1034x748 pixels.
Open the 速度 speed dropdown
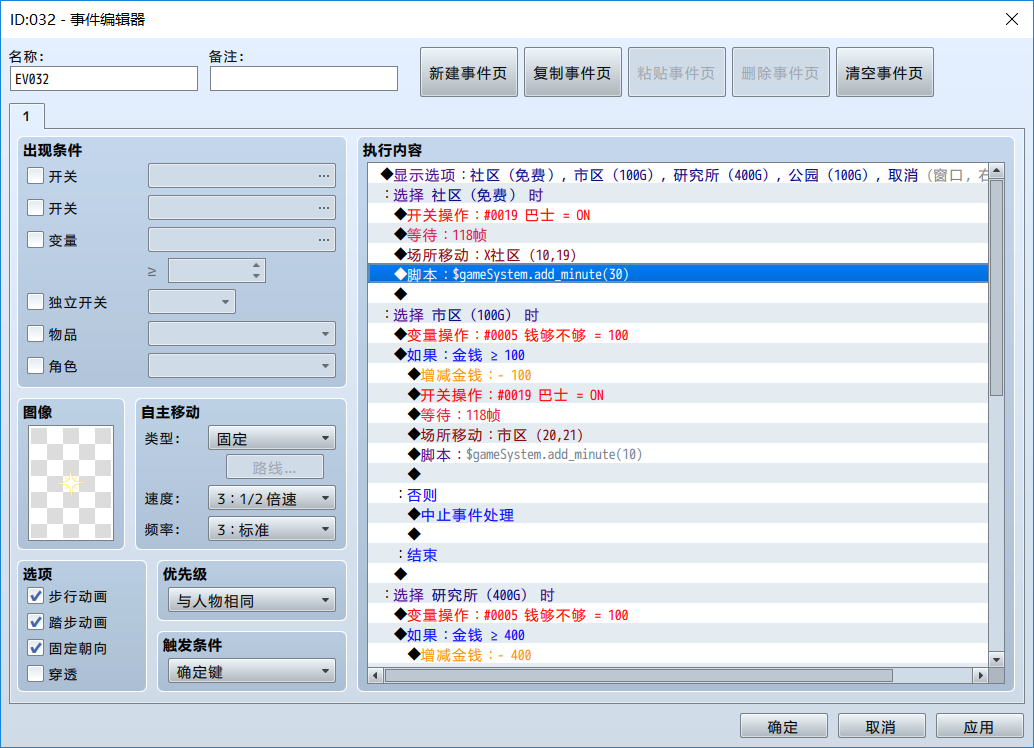click(272, 498)
